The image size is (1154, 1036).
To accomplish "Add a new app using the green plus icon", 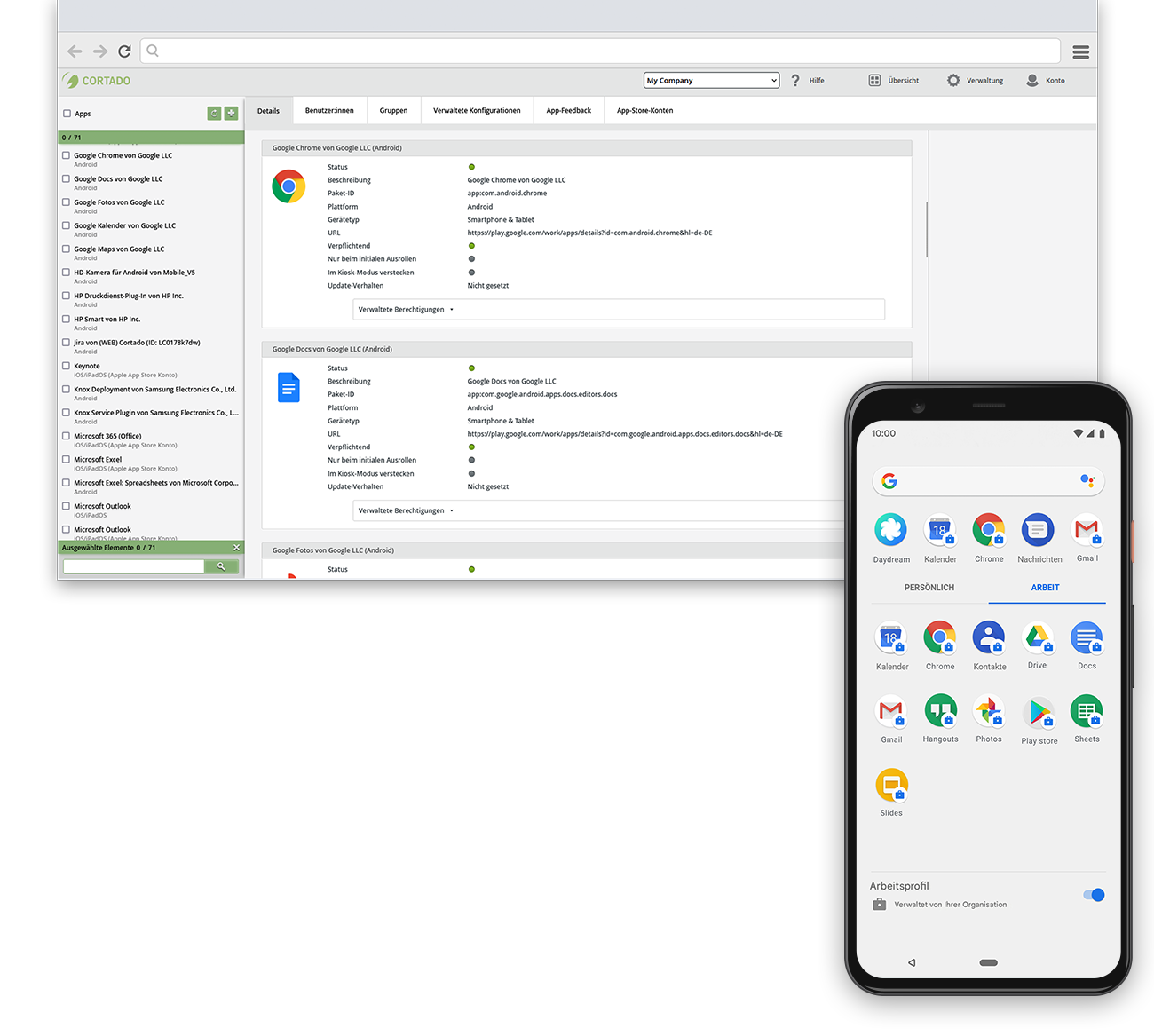I will [231, 113].
